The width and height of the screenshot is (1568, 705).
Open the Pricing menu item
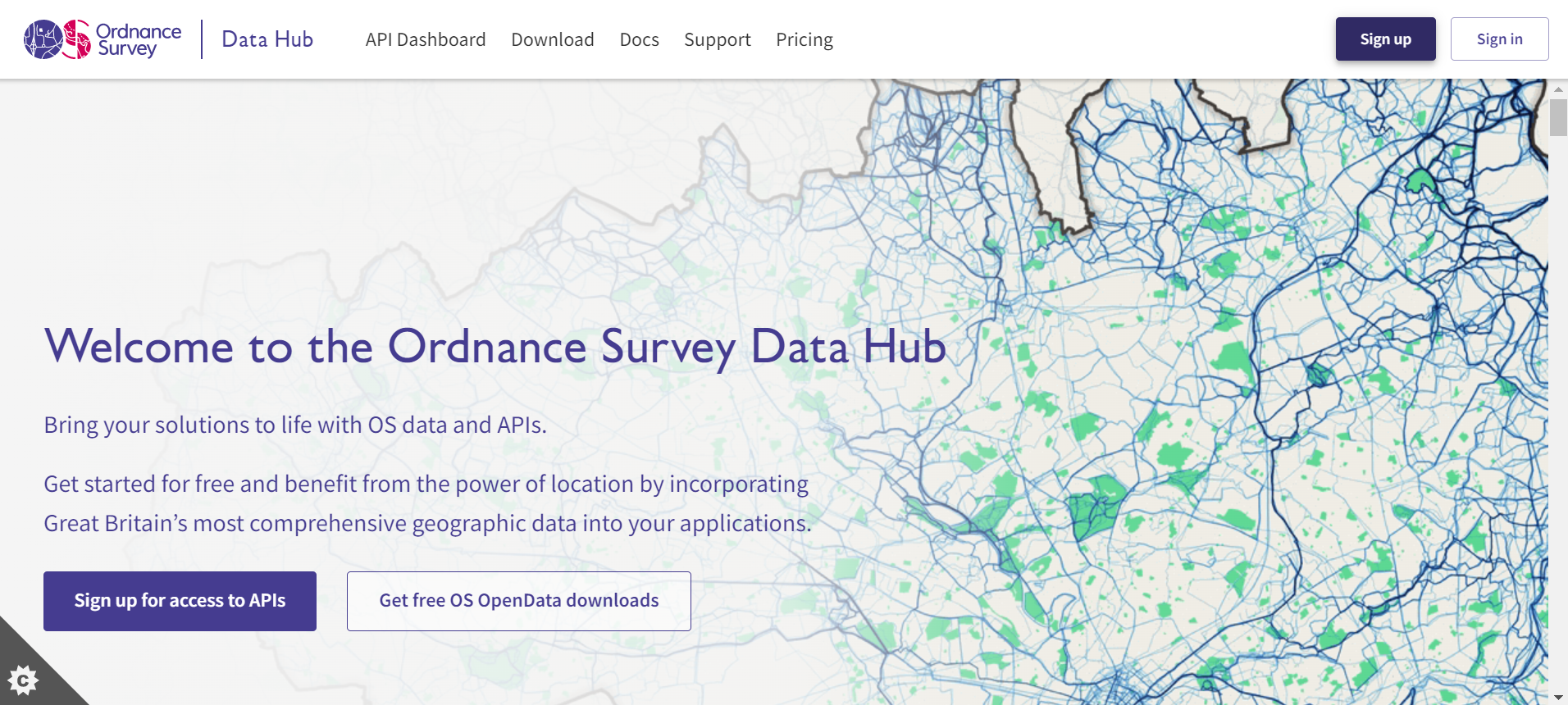coord(805,39)
